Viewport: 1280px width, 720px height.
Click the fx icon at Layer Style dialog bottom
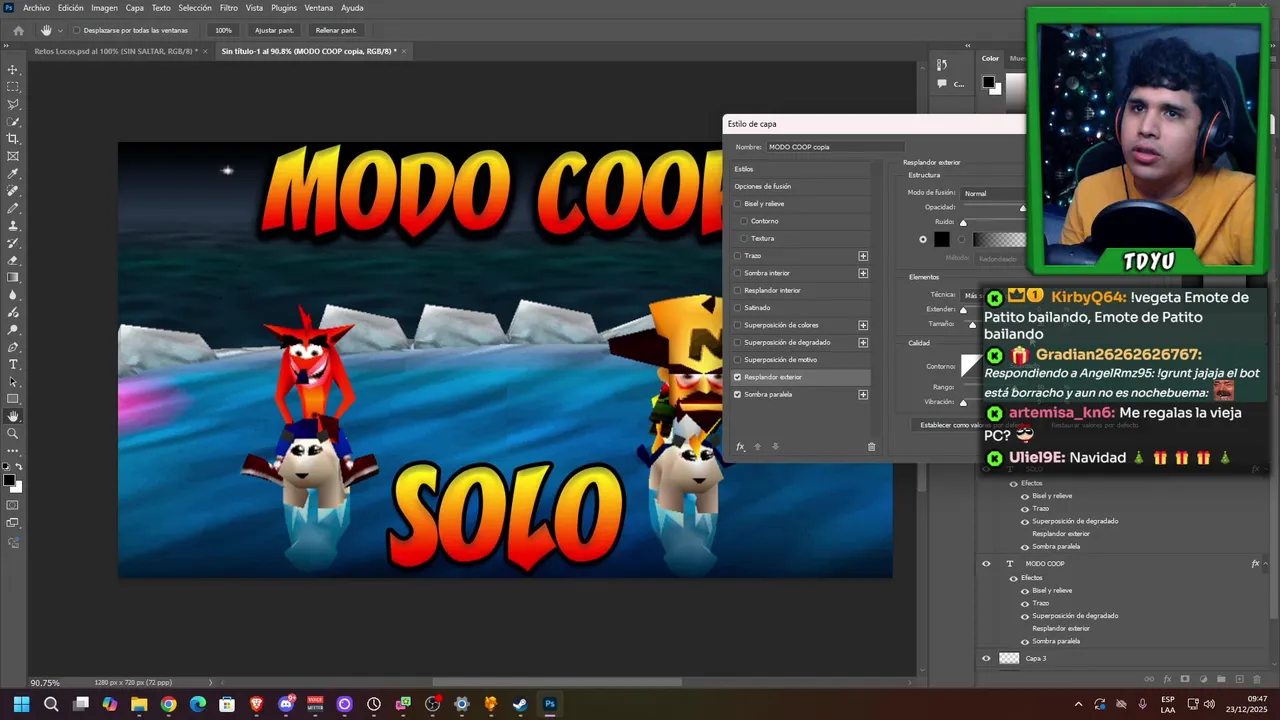tap(741, 447)
